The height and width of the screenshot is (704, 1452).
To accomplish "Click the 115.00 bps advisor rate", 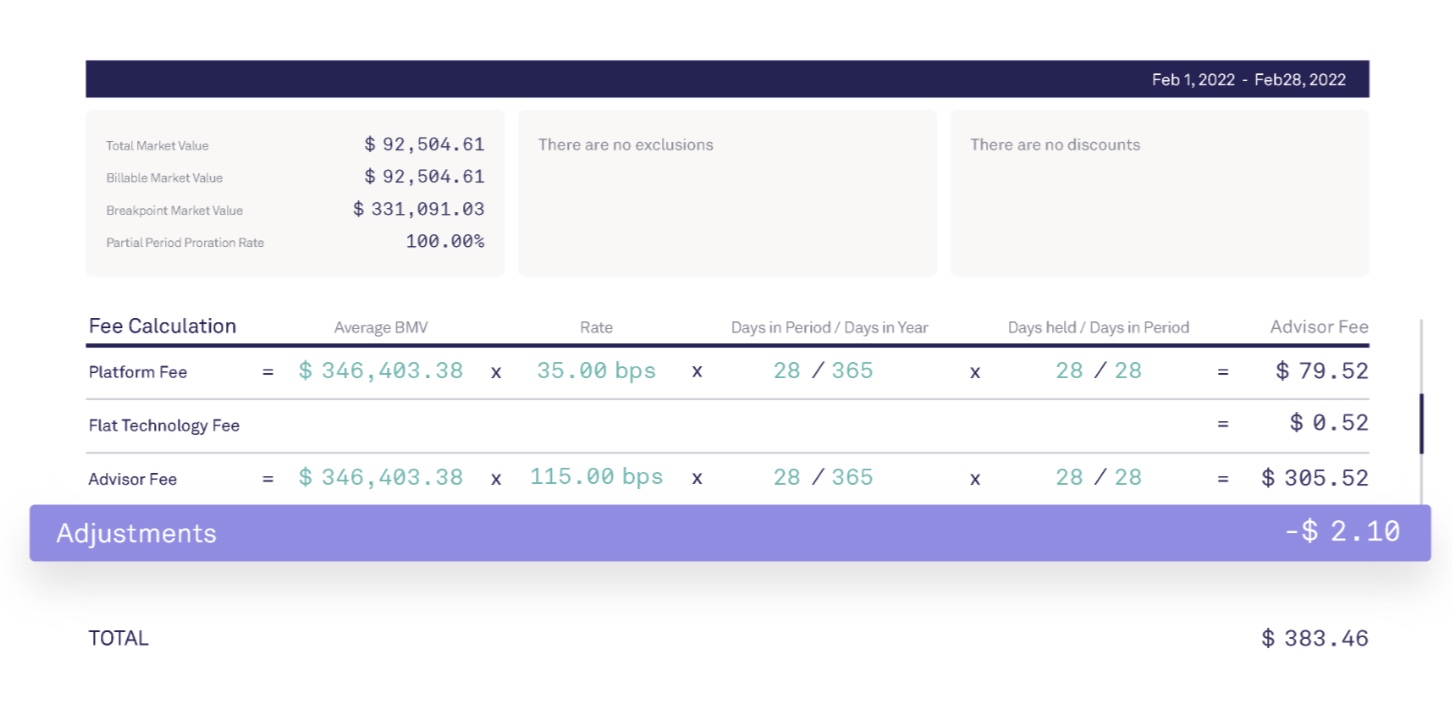I will pos(596,477).
